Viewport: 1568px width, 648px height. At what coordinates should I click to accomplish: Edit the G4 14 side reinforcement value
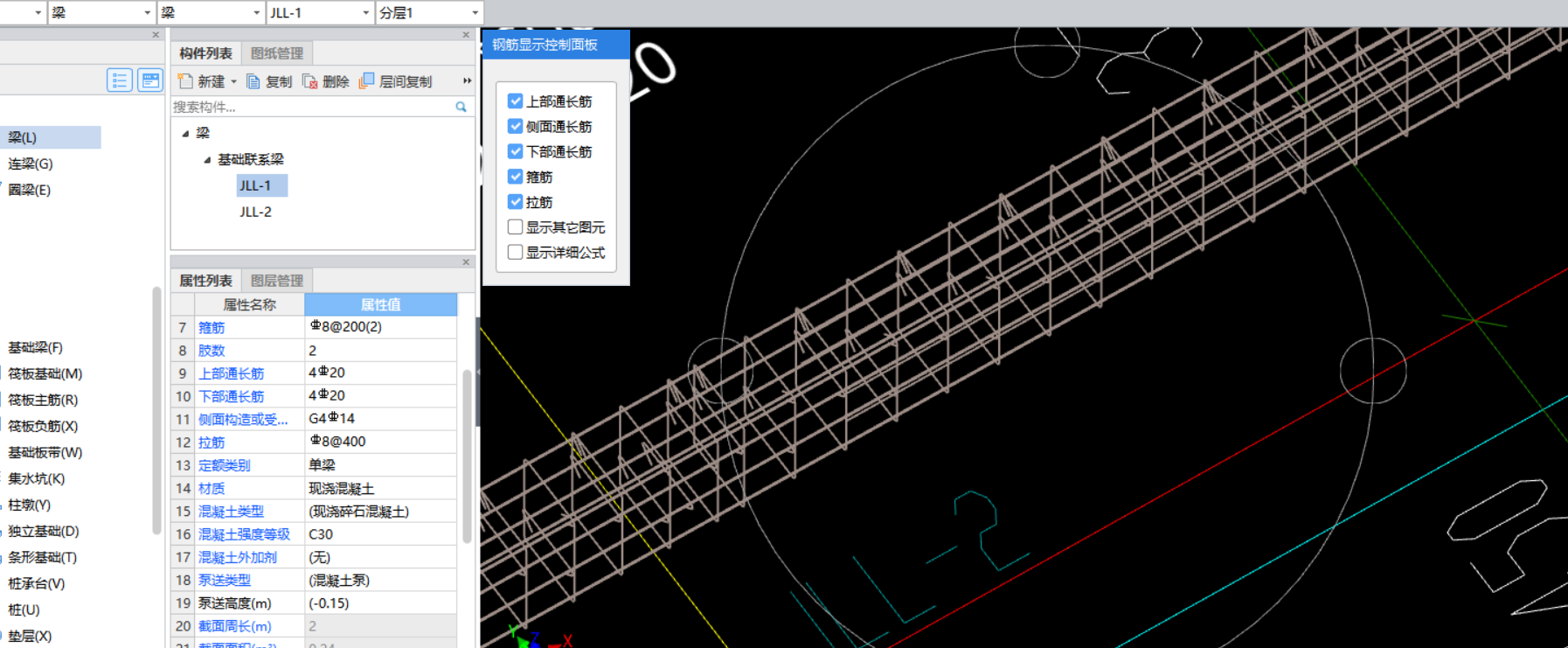point(380,419)
